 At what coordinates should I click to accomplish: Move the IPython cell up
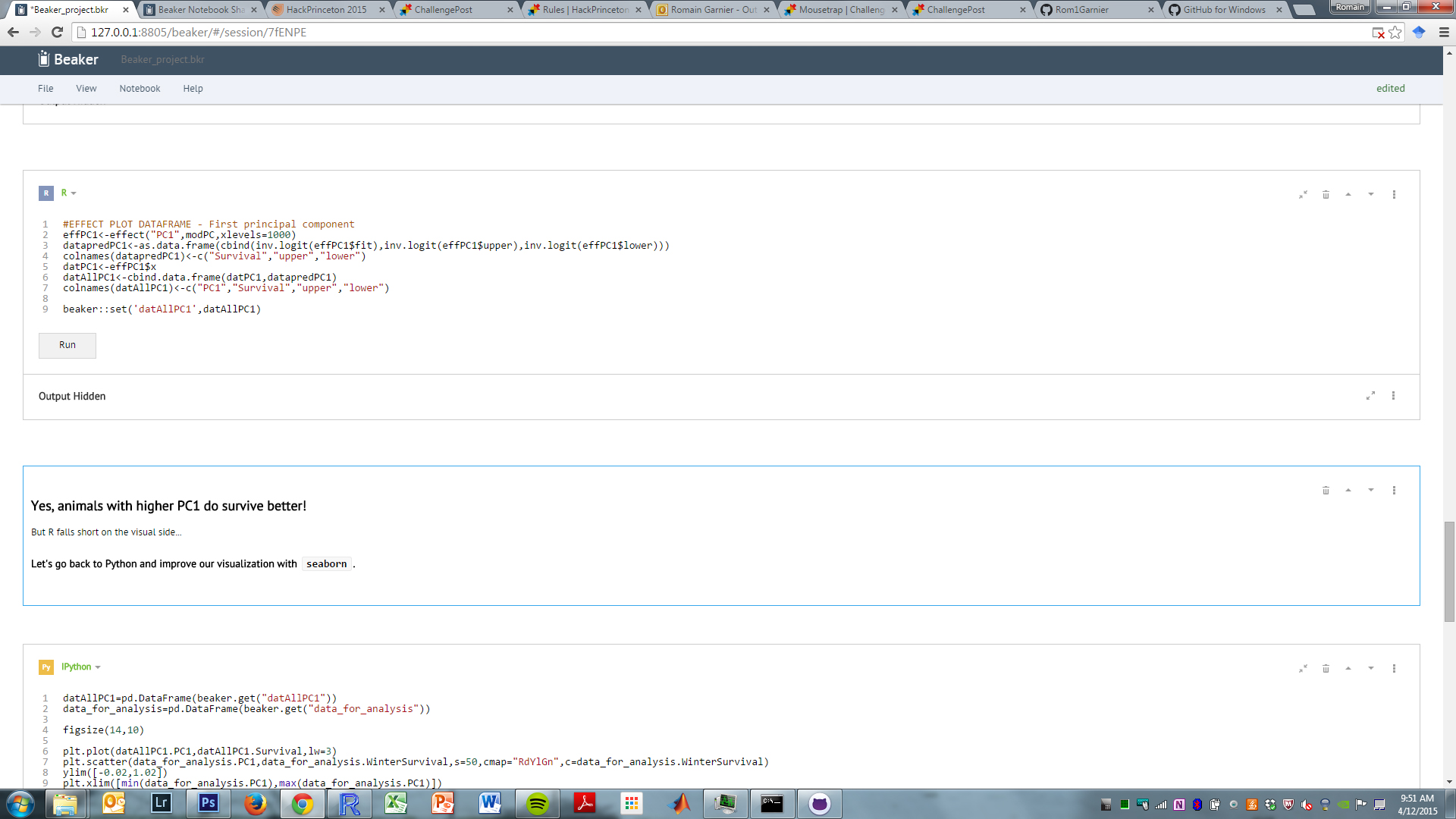[1348, 669]
